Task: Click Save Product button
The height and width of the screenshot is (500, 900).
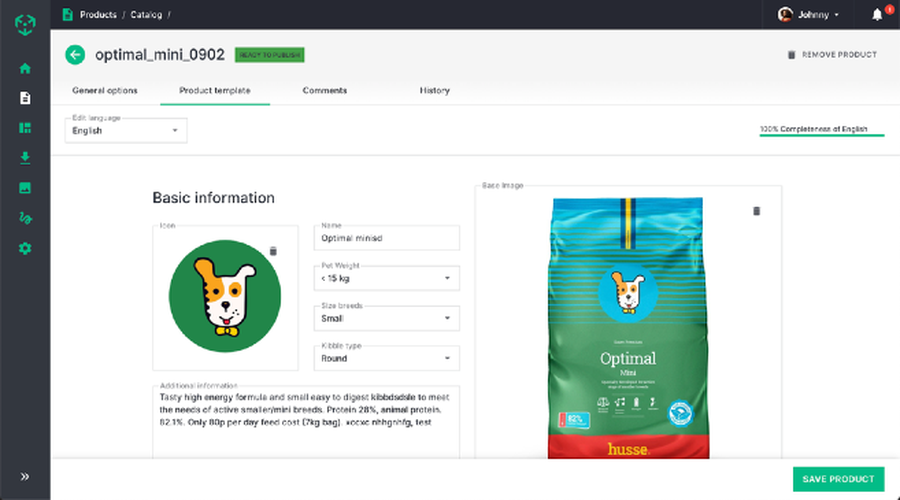Action: 839,479
